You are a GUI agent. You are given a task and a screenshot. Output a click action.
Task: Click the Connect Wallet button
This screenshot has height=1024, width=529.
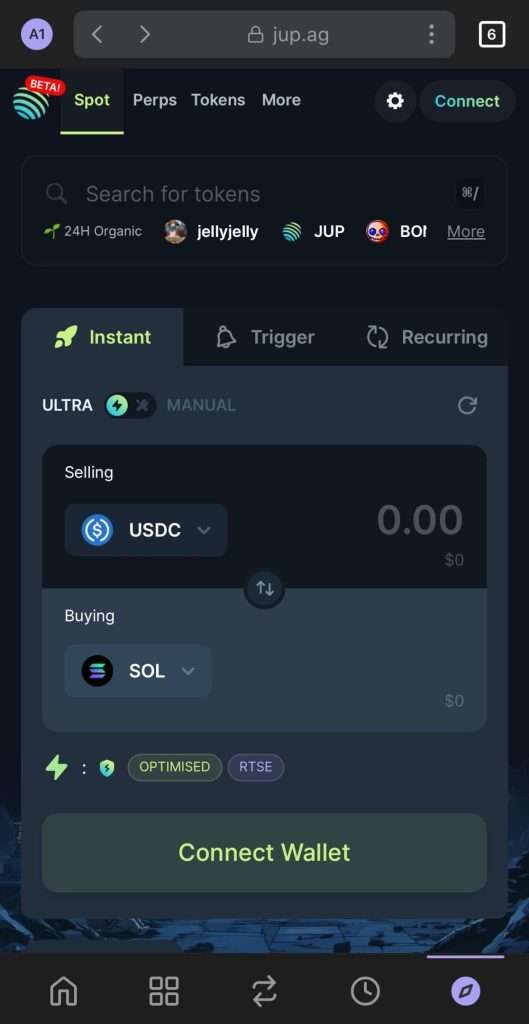264,852
